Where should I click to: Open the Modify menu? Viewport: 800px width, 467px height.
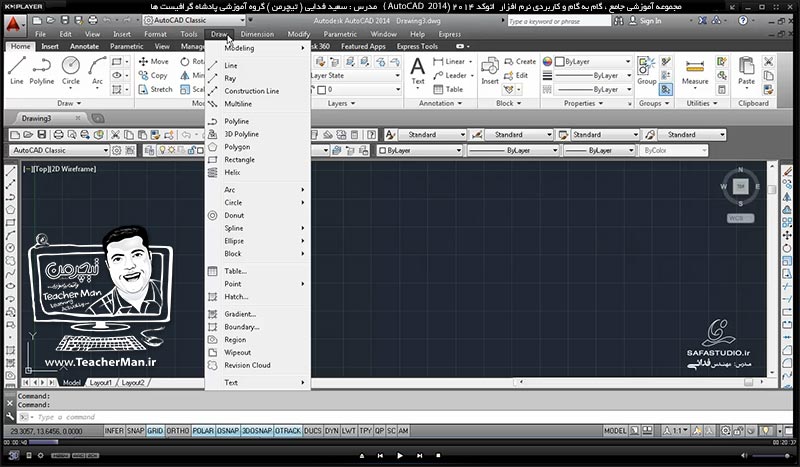(298, 34)
